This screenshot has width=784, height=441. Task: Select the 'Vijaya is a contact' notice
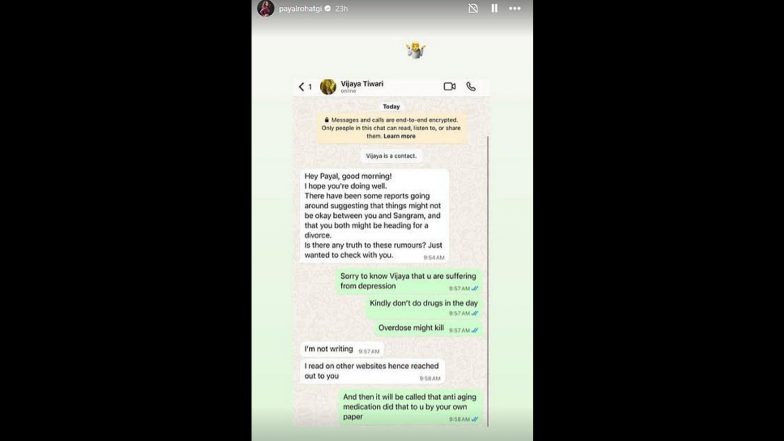[x=391, y=156]
